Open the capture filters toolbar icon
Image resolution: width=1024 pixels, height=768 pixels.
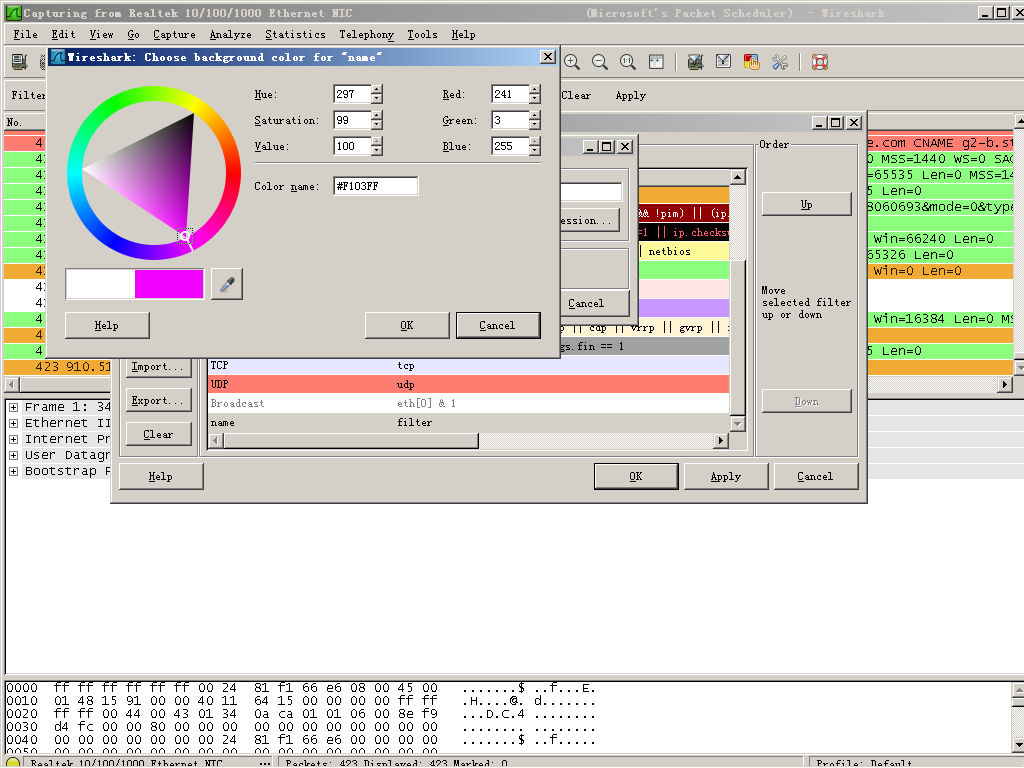(696, 62)
